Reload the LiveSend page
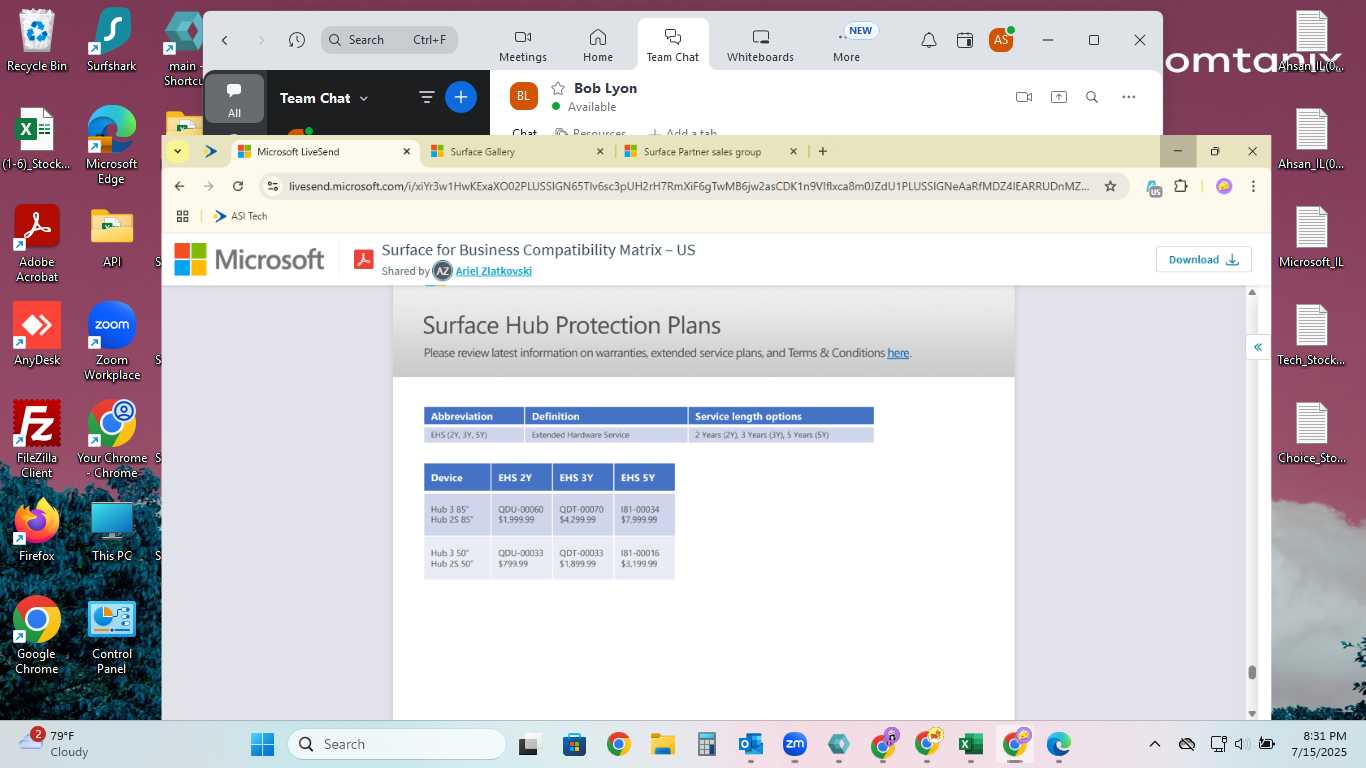This screenshot has width=1366, height=768. pos(238,186)
